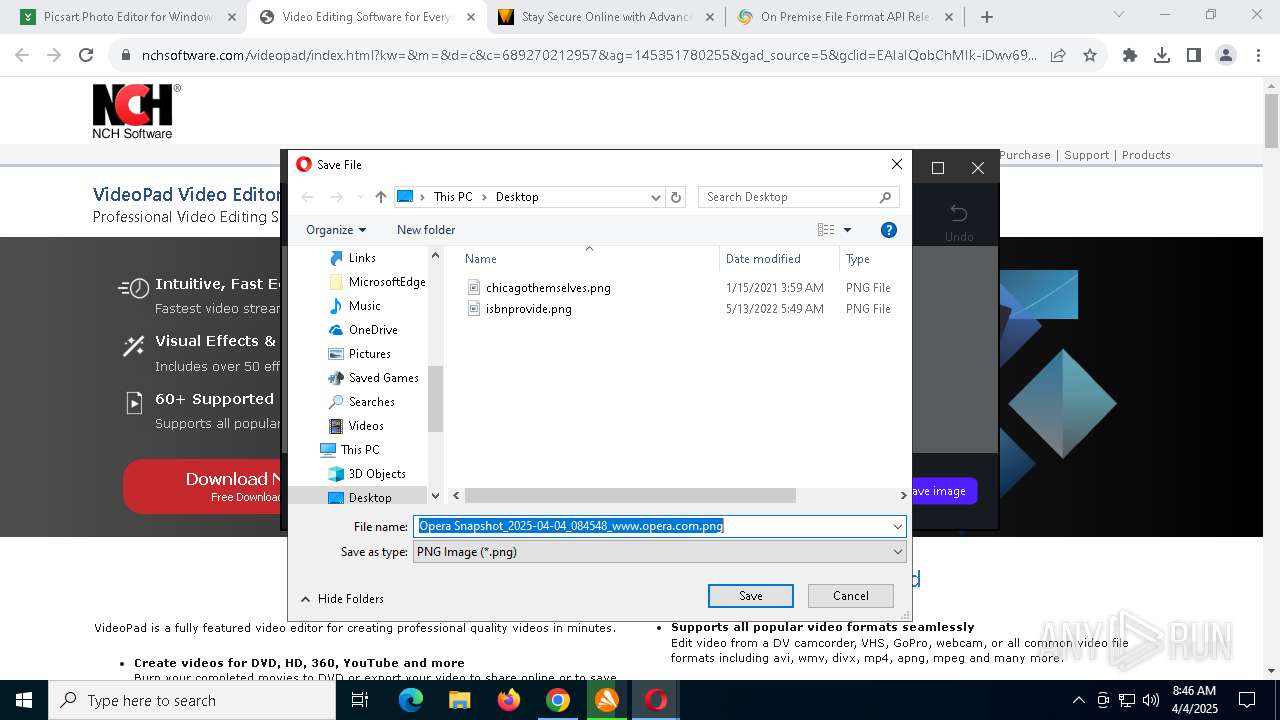This screenshot has height=720, width=1280.
Task: Switch to the Picsart Photo Editor tab
Action: point(127,17)
